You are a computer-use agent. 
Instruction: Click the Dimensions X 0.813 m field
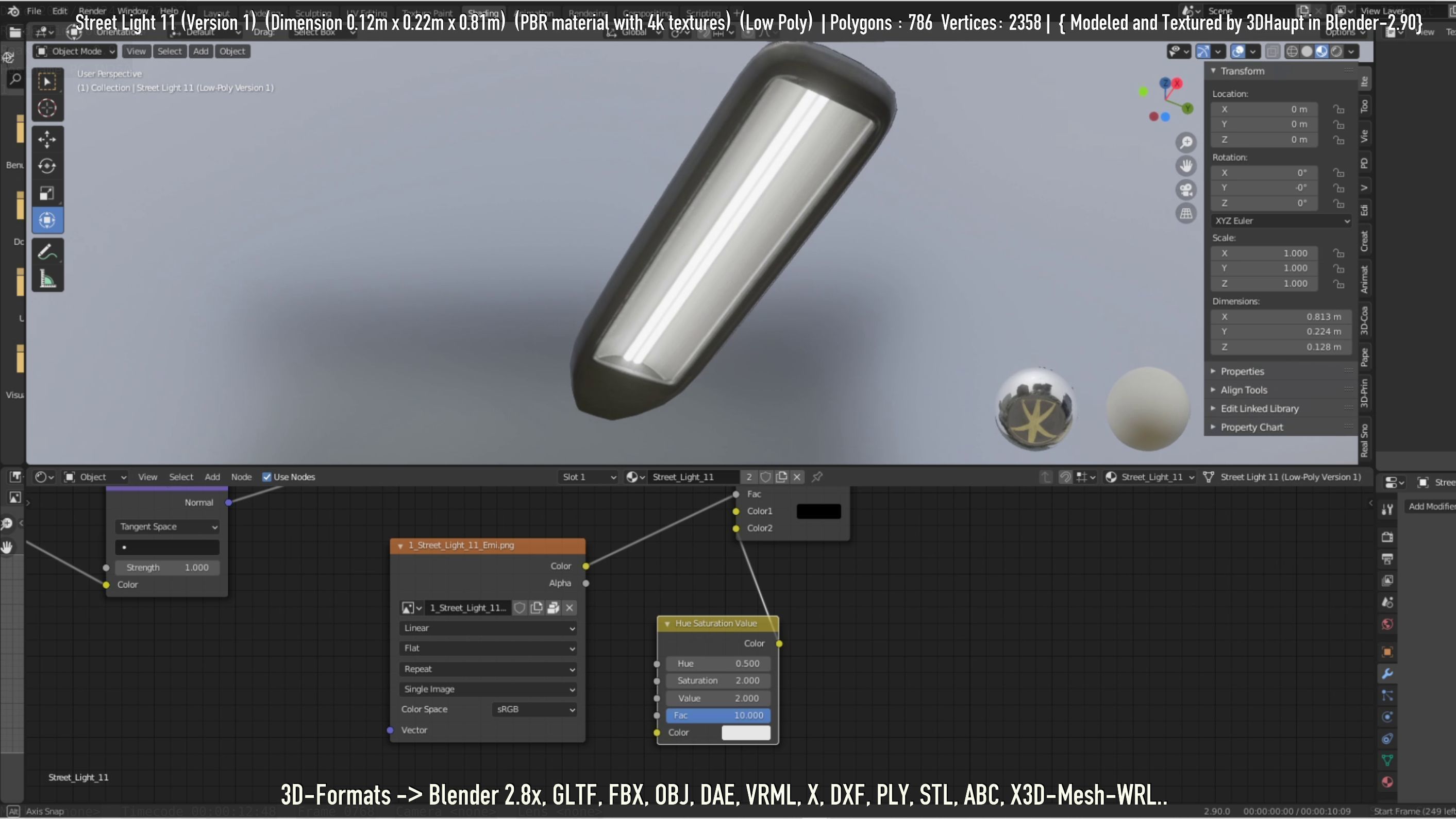[1281, 317]
